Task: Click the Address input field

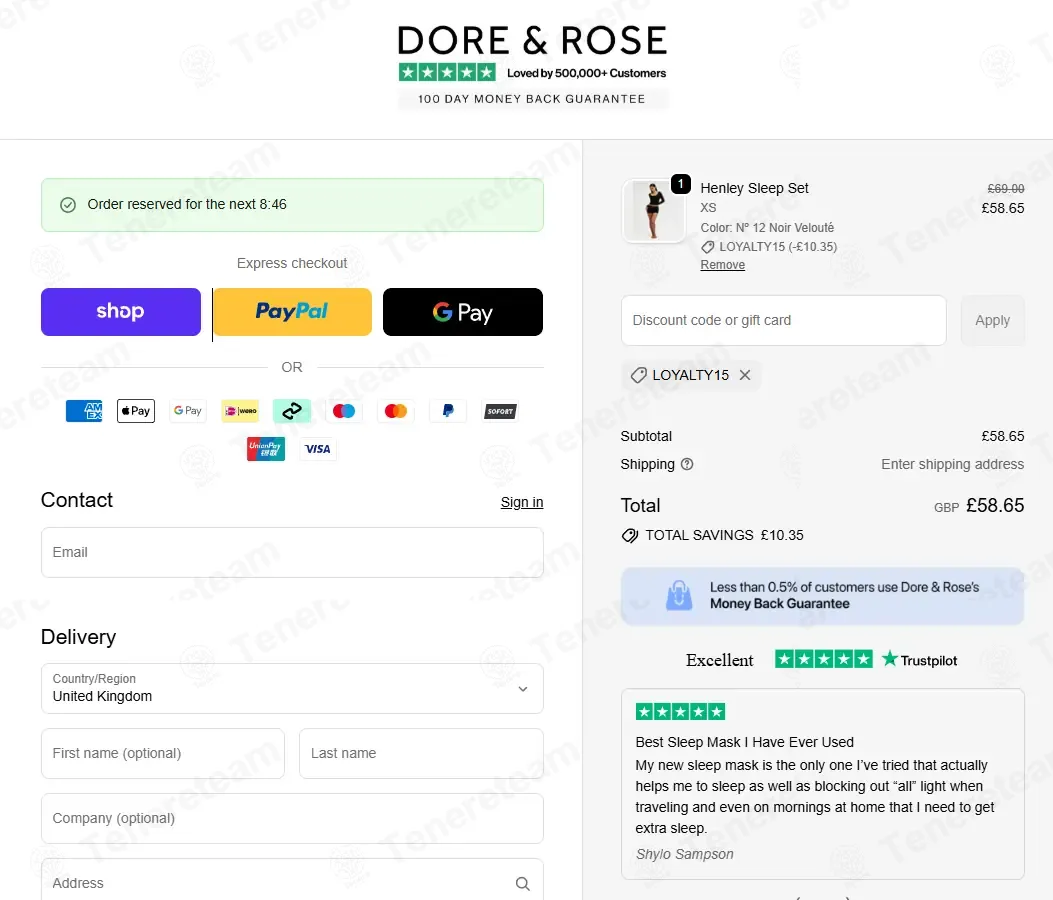Action: (x=292, y=881)
